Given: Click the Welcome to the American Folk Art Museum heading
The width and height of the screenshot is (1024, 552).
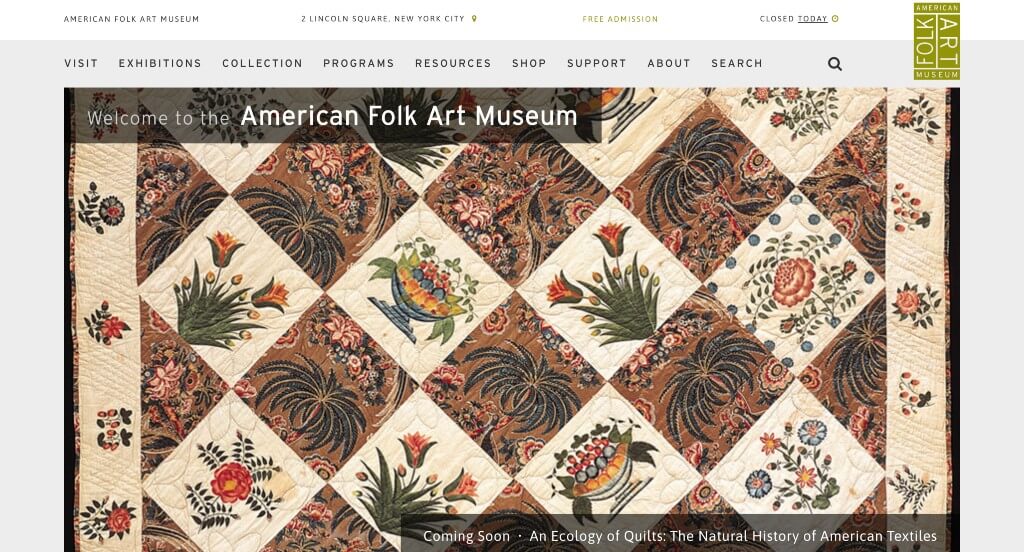Looking at the screenshot, I should coord(332,116).
